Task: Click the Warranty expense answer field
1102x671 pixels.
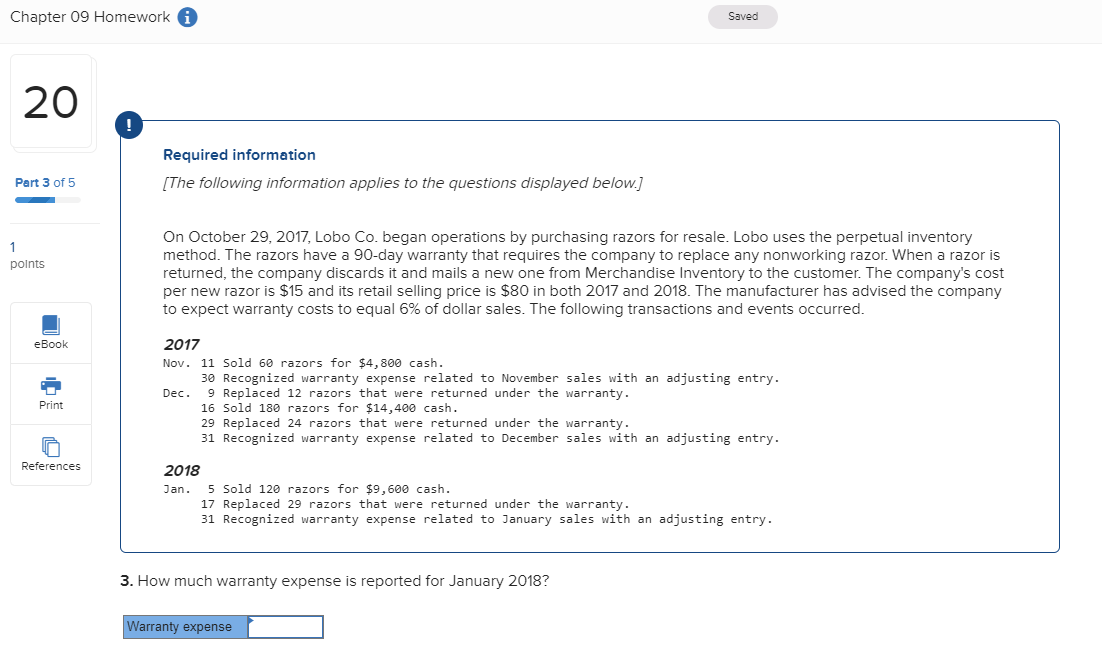Action: tap(285, 627)
